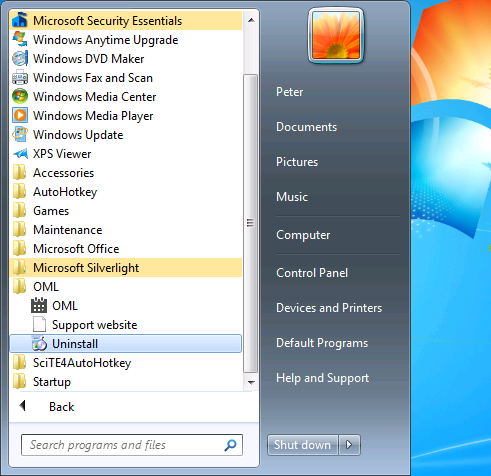491x476 pixels.
Task: Click the Windows Fax and Scan icon
Action: [x=20, y=78]
